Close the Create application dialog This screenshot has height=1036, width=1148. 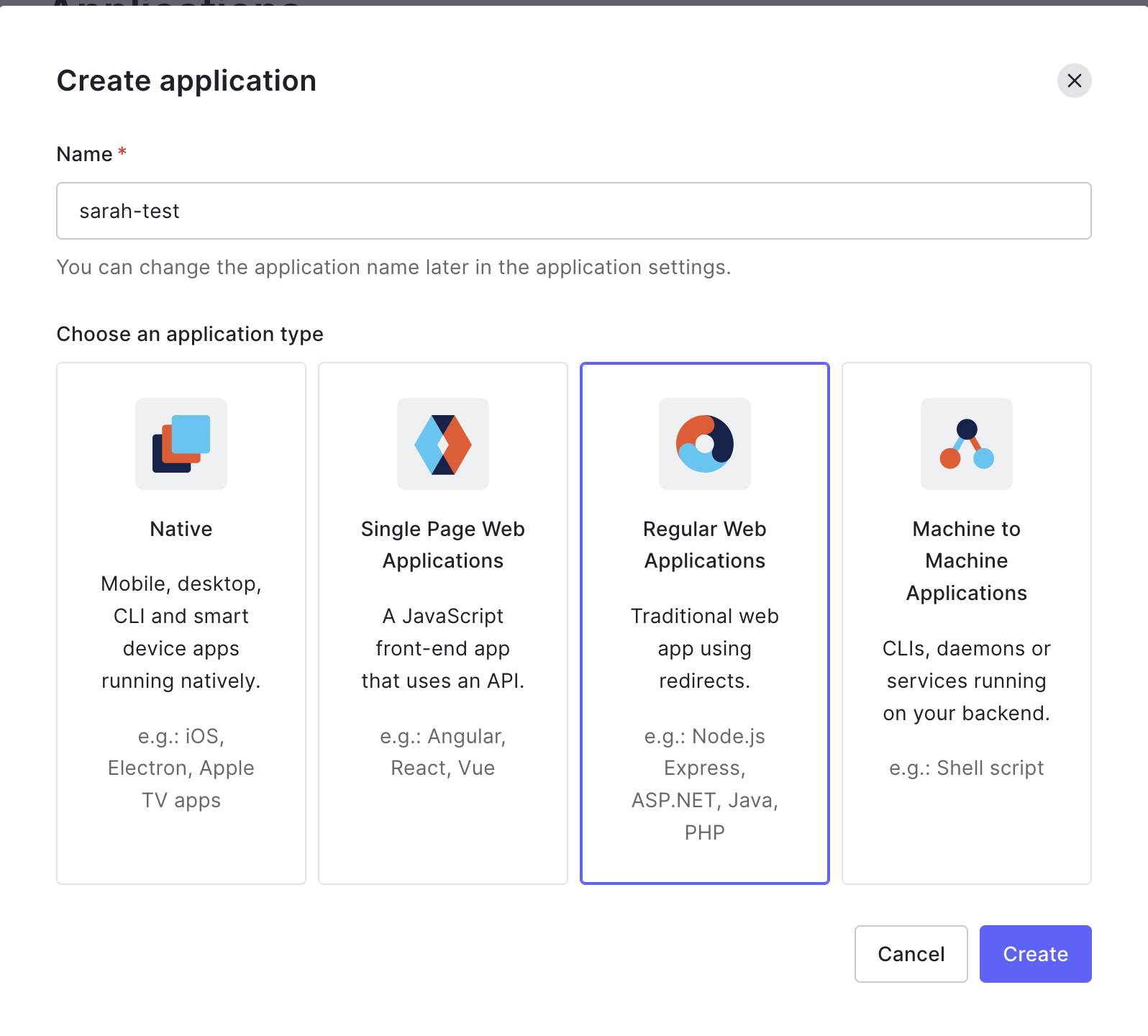pyautogui.click(x=1074, y=81)
